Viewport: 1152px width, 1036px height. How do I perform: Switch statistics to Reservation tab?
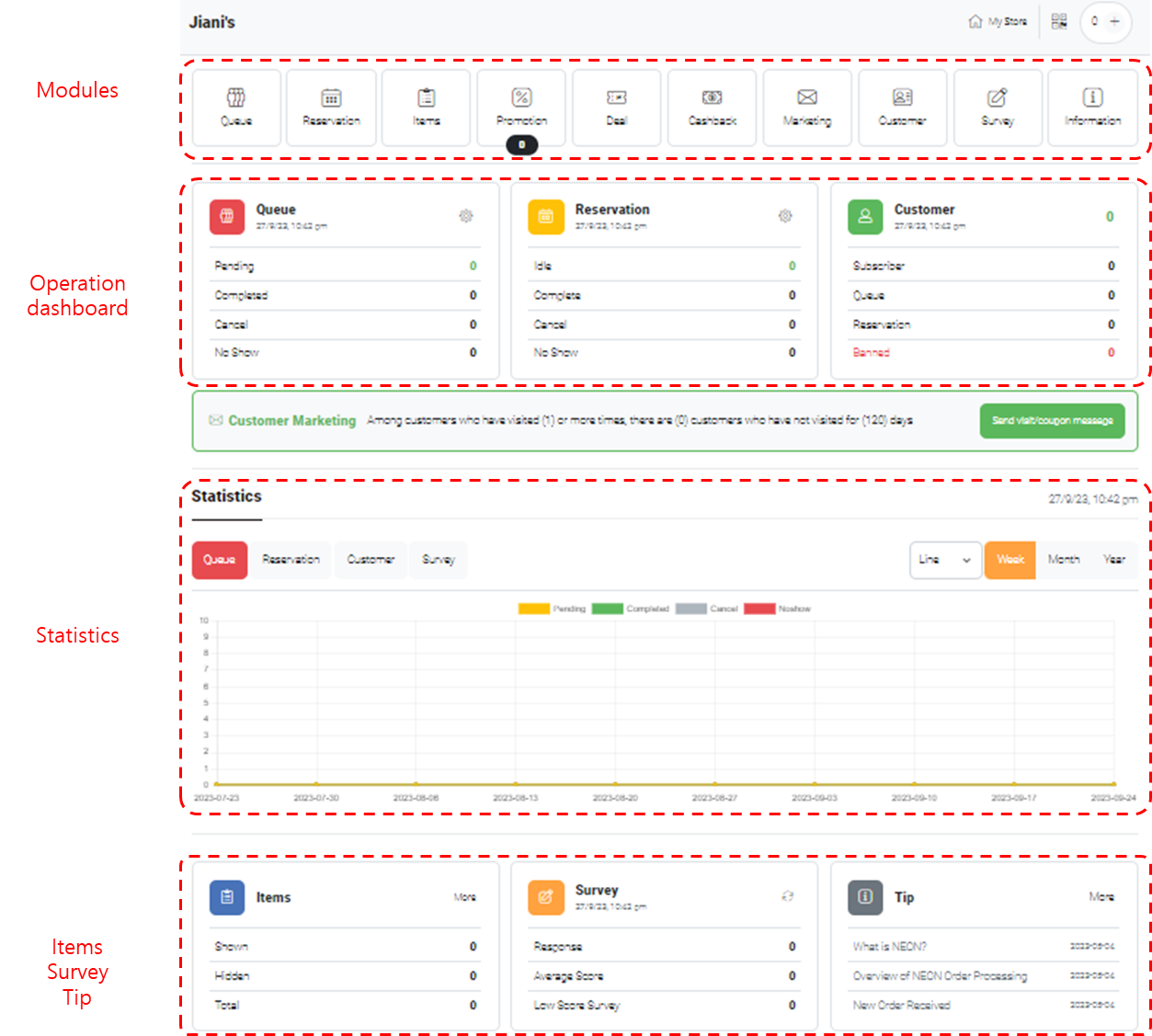(291, 560)
